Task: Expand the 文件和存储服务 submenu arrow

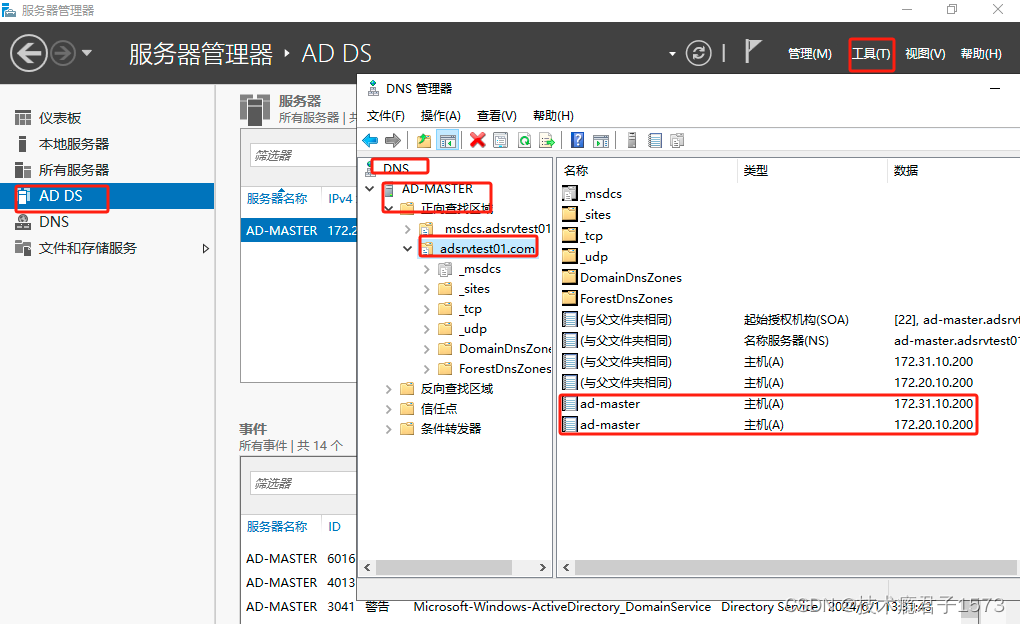Action: [206, 248]
